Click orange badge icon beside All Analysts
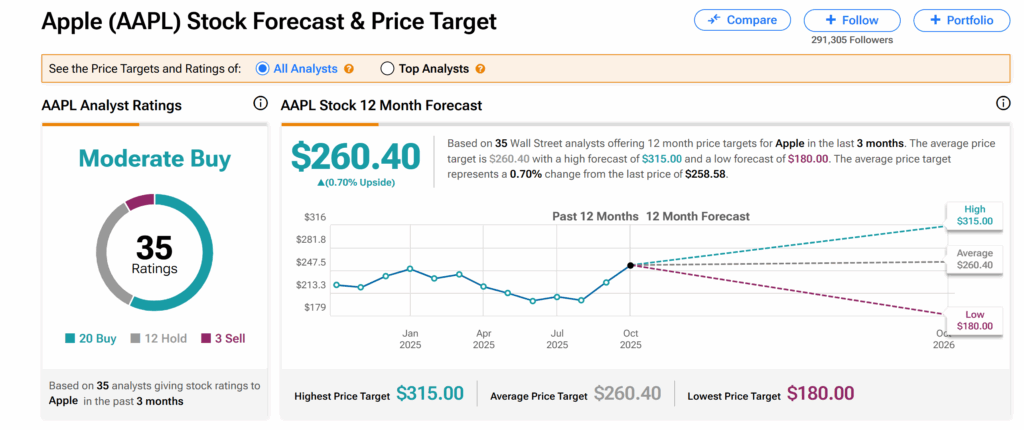Screen dimensions: 1024x430 click(x=349, y=69)
